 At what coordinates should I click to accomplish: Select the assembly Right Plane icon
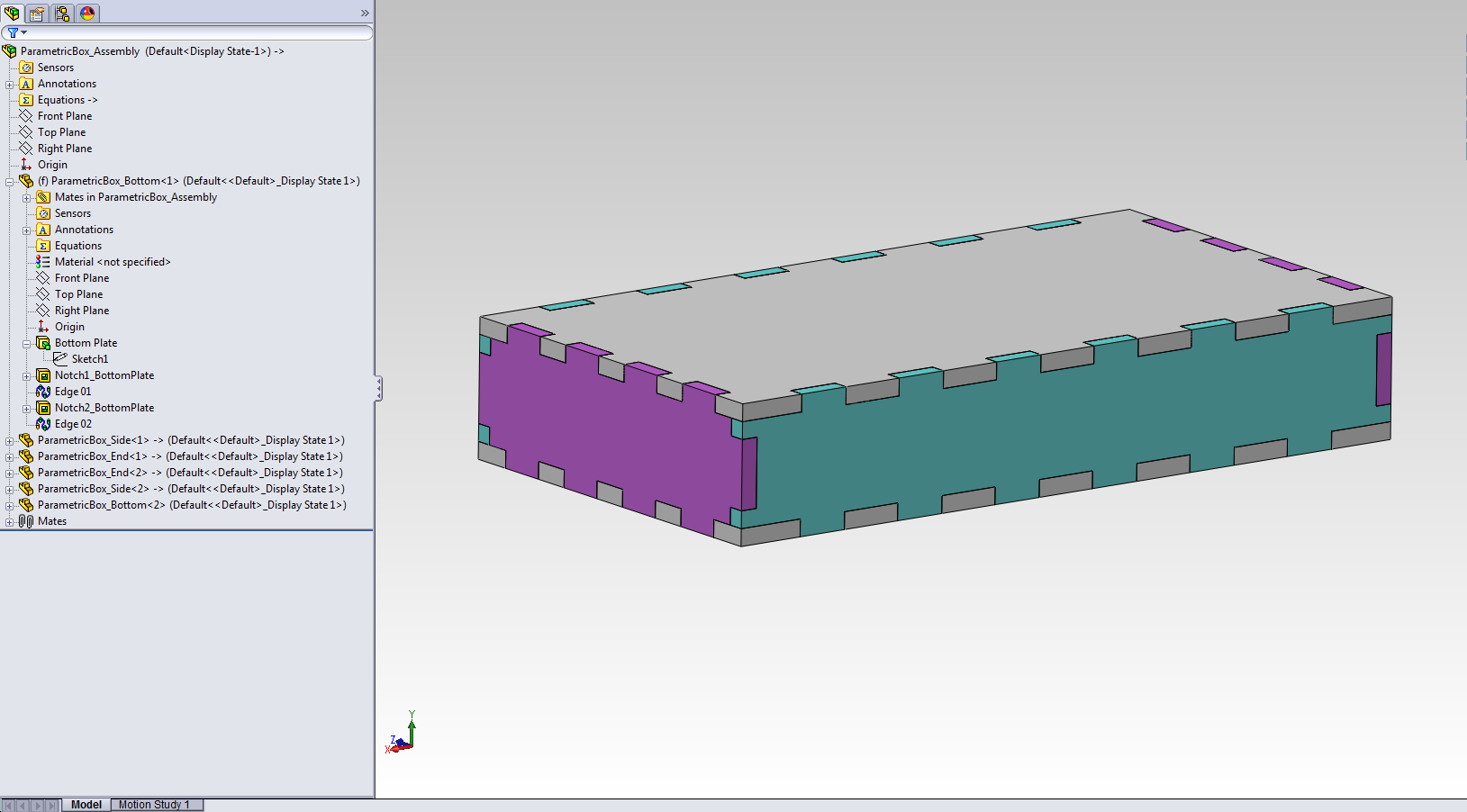27,149
